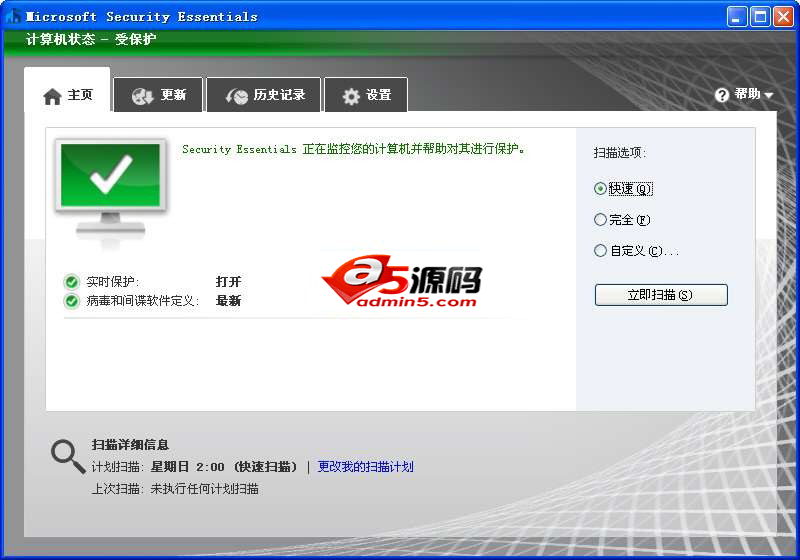Click the 上次扫描 未执行任何计划扫描 text
This screenshot has width=800, height=560.
(175, 489)
